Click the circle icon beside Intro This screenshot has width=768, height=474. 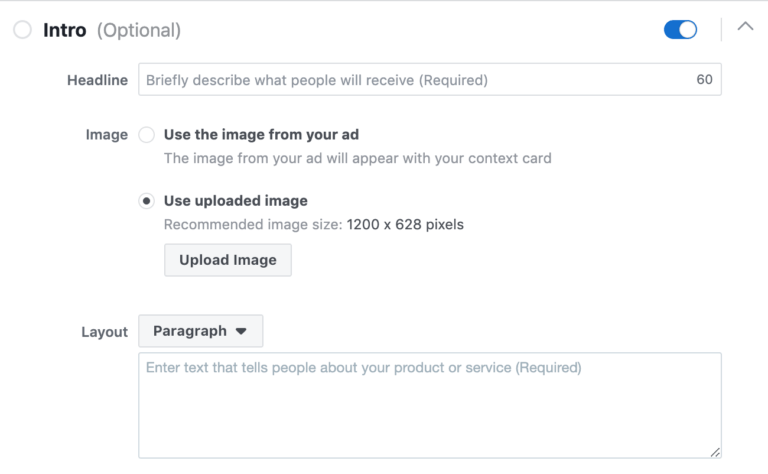coord(22,30)
